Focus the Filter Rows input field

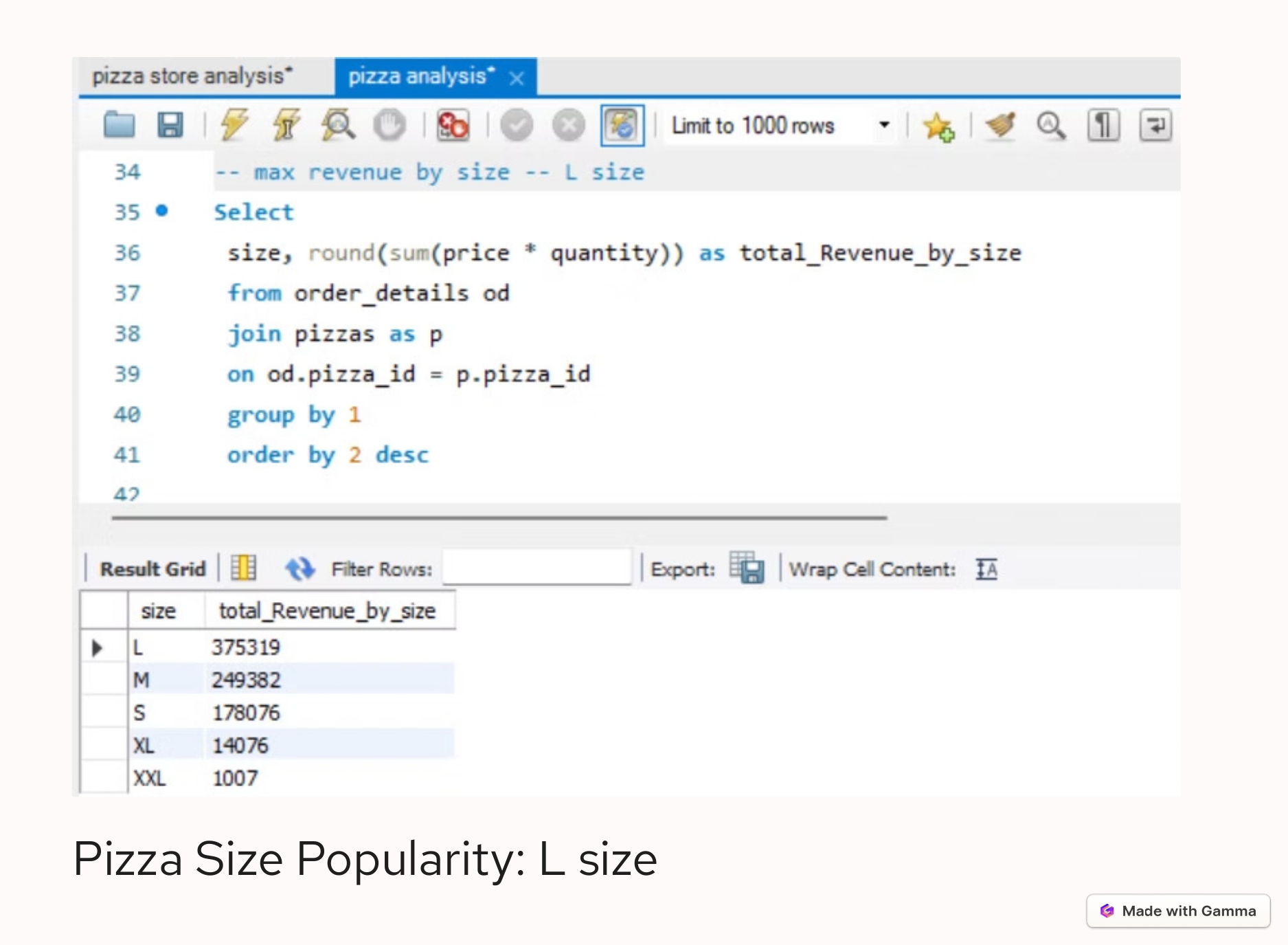[x=536, y=568]
